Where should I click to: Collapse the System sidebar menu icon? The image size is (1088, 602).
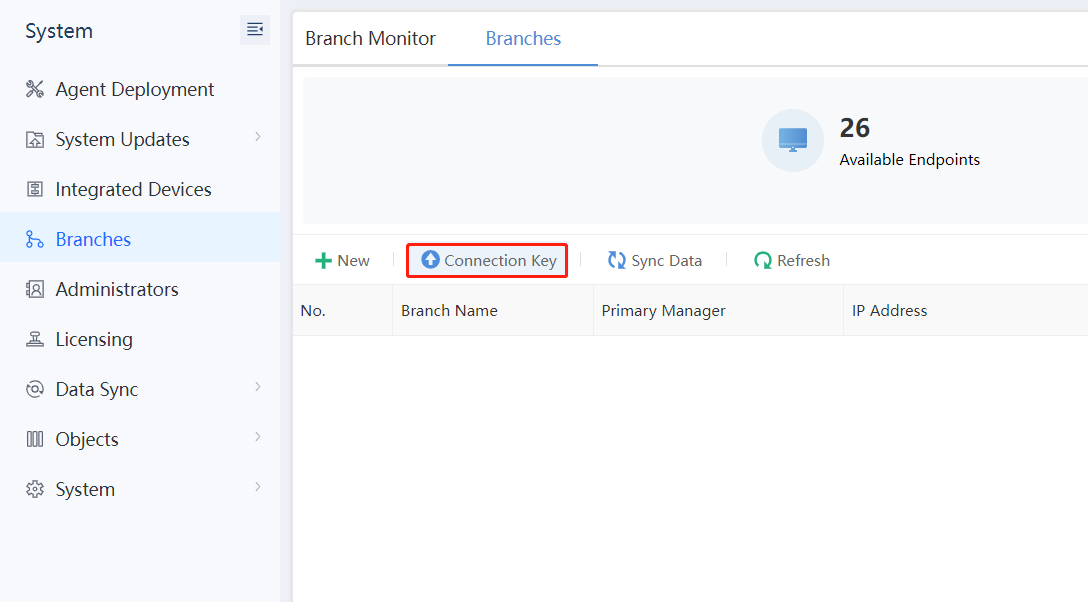(x=255, y=30)
